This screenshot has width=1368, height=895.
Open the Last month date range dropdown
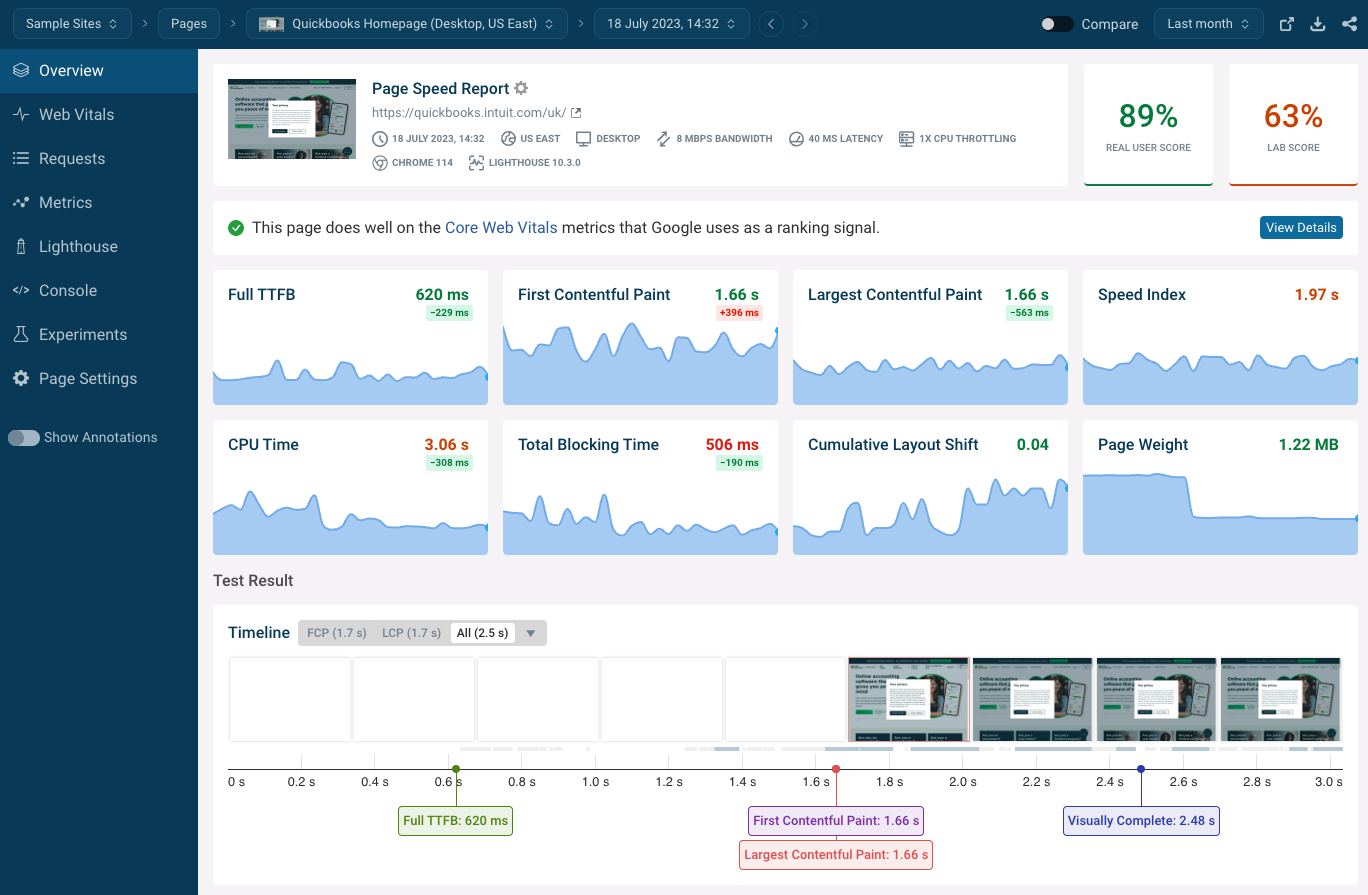tap(1208, 24)
